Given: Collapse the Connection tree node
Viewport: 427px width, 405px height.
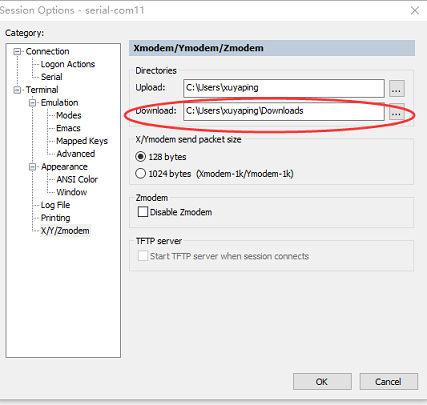Looking at the screenshot, I should pos(17,52).
